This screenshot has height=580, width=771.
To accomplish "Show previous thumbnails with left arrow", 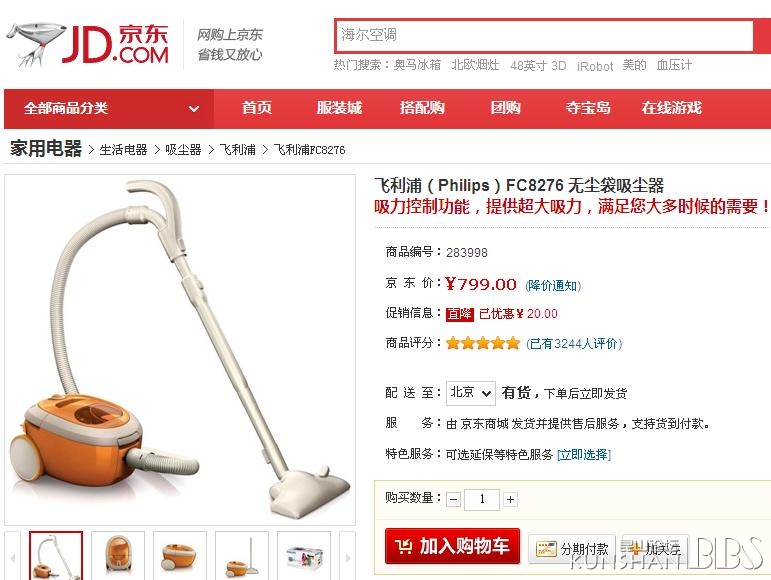I will [x=13, y=557].
